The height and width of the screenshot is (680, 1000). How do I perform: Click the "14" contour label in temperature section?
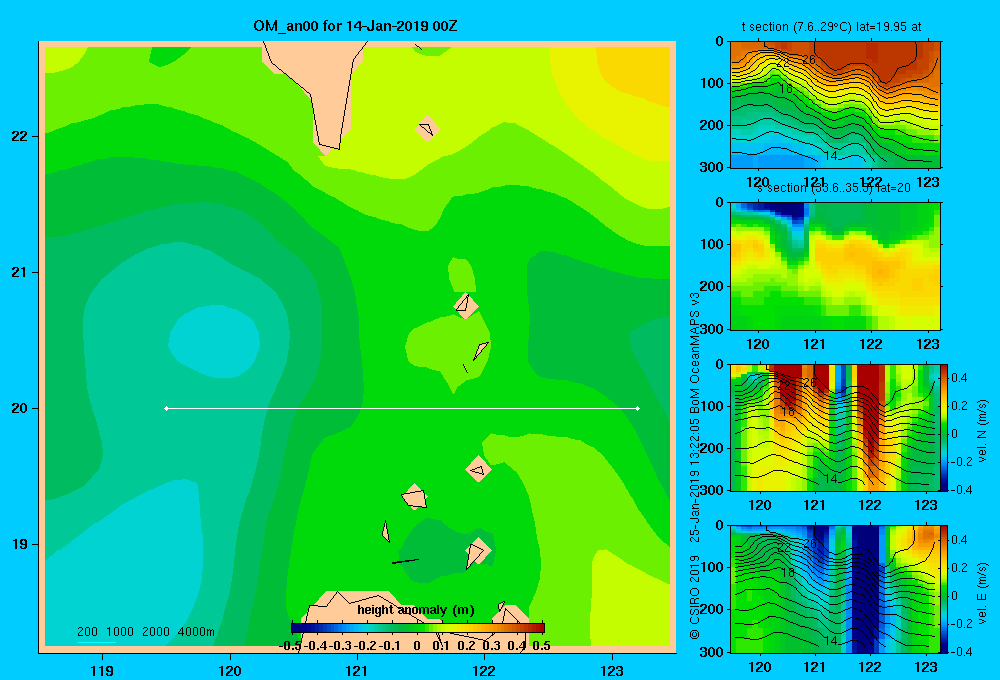[x=830, y=156]
